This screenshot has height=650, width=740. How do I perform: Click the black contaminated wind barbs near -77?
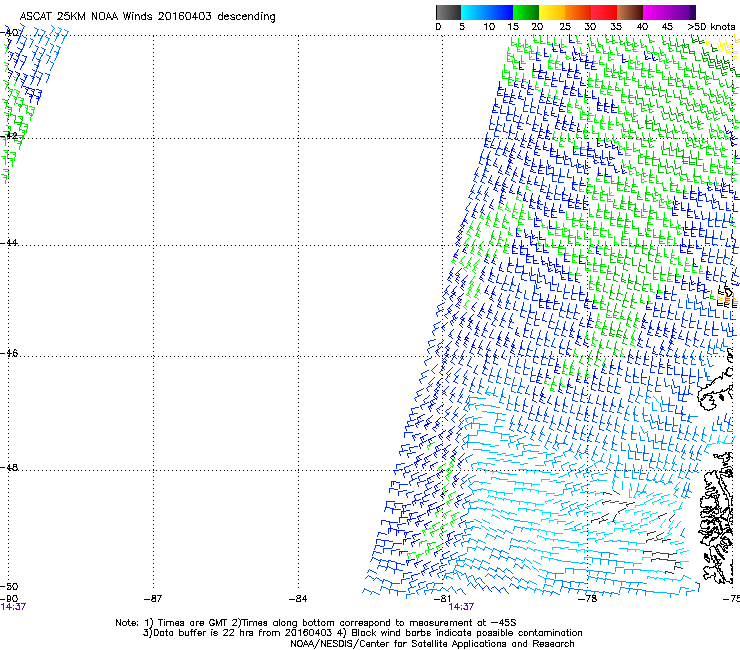[x=614, y=507]
